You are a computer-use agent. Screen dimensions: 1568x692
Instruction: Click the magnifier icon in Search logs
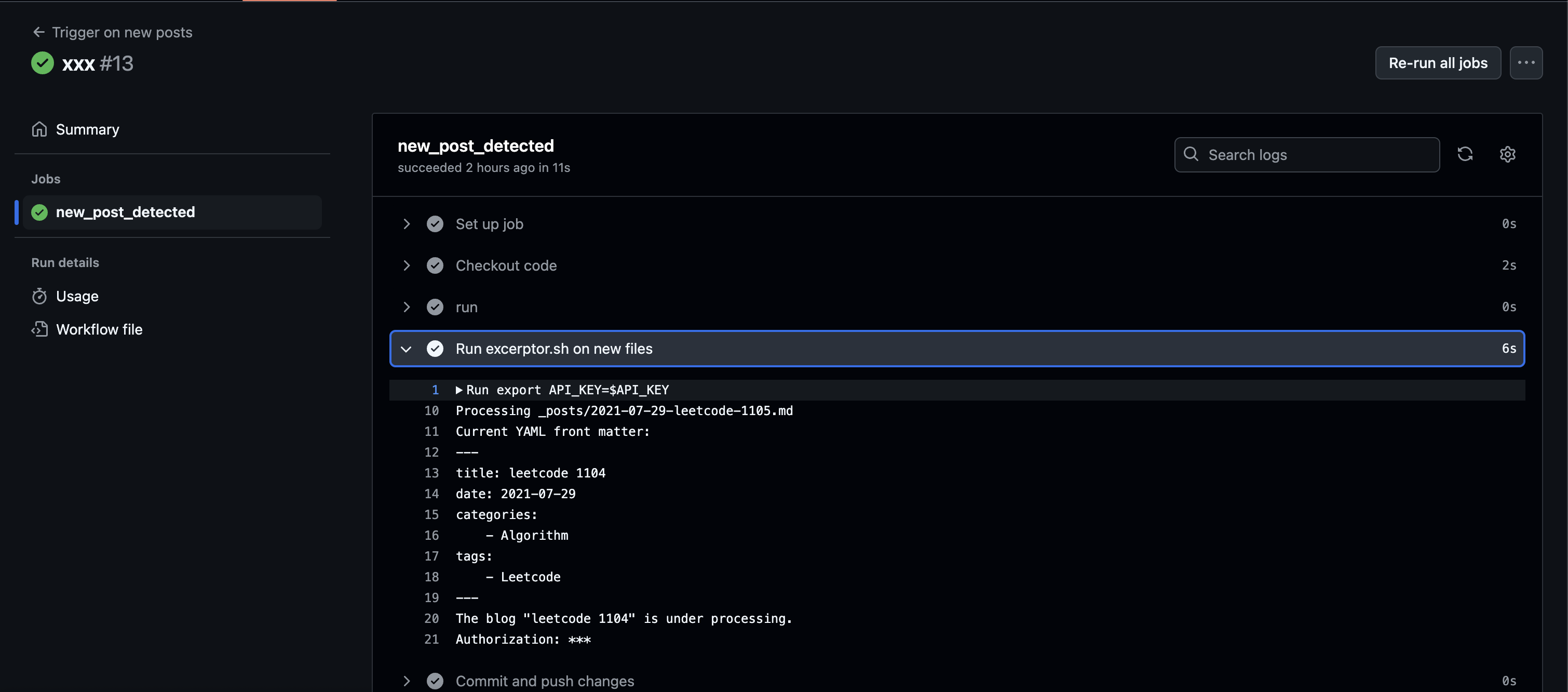(1191, 155)
